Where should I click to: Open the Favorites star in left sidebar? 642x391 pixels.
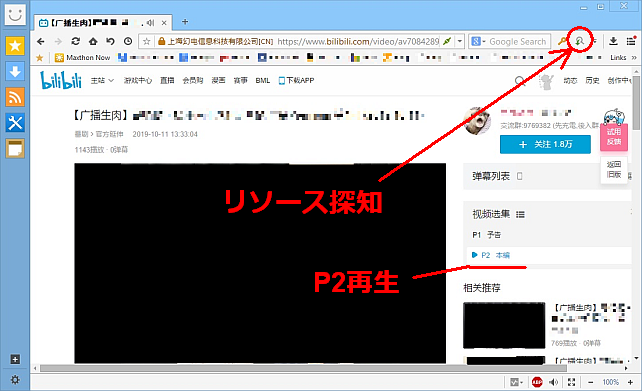15,46
